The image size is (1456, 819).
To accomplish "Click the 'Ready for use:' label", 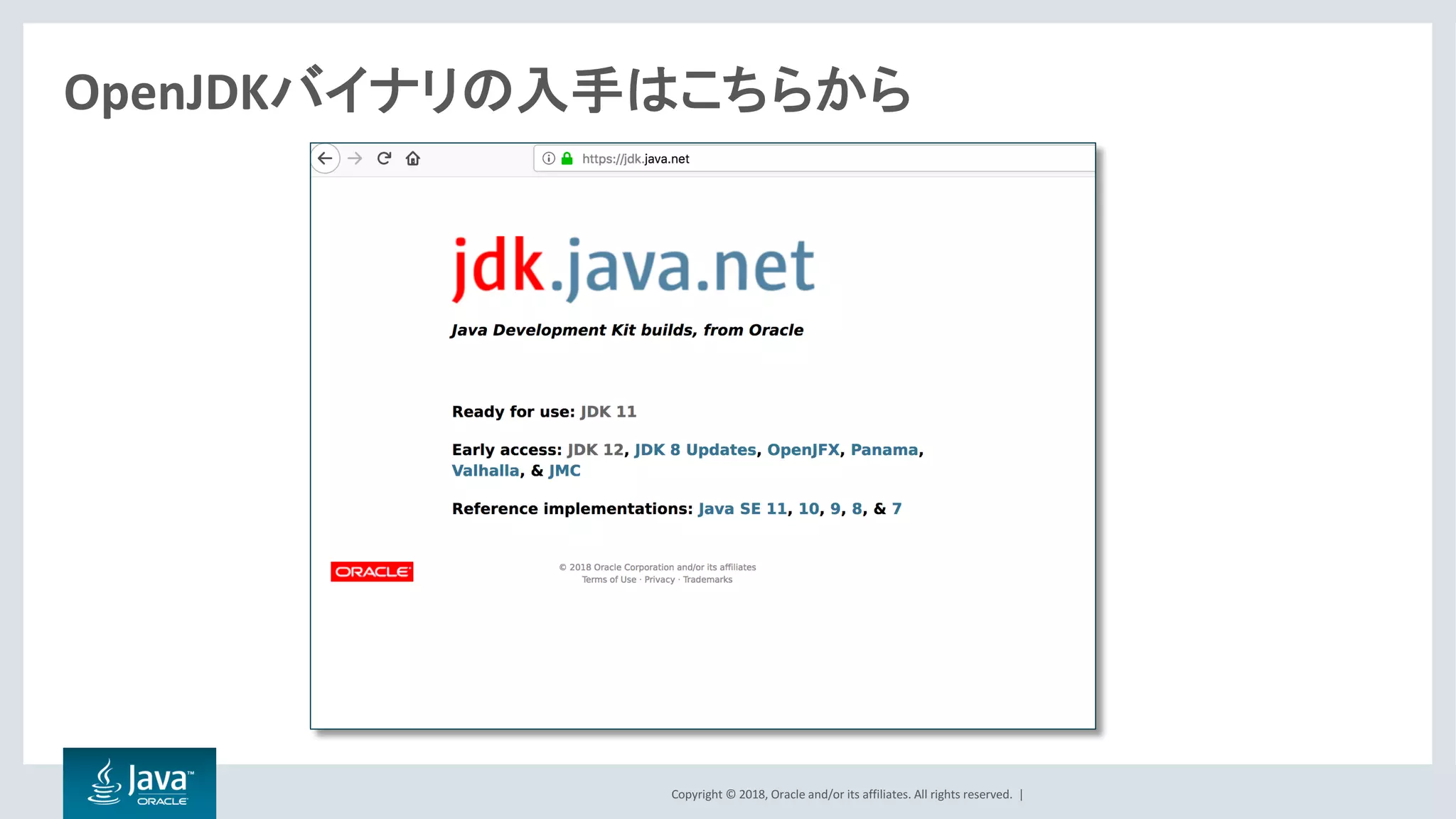I will 513,412.
